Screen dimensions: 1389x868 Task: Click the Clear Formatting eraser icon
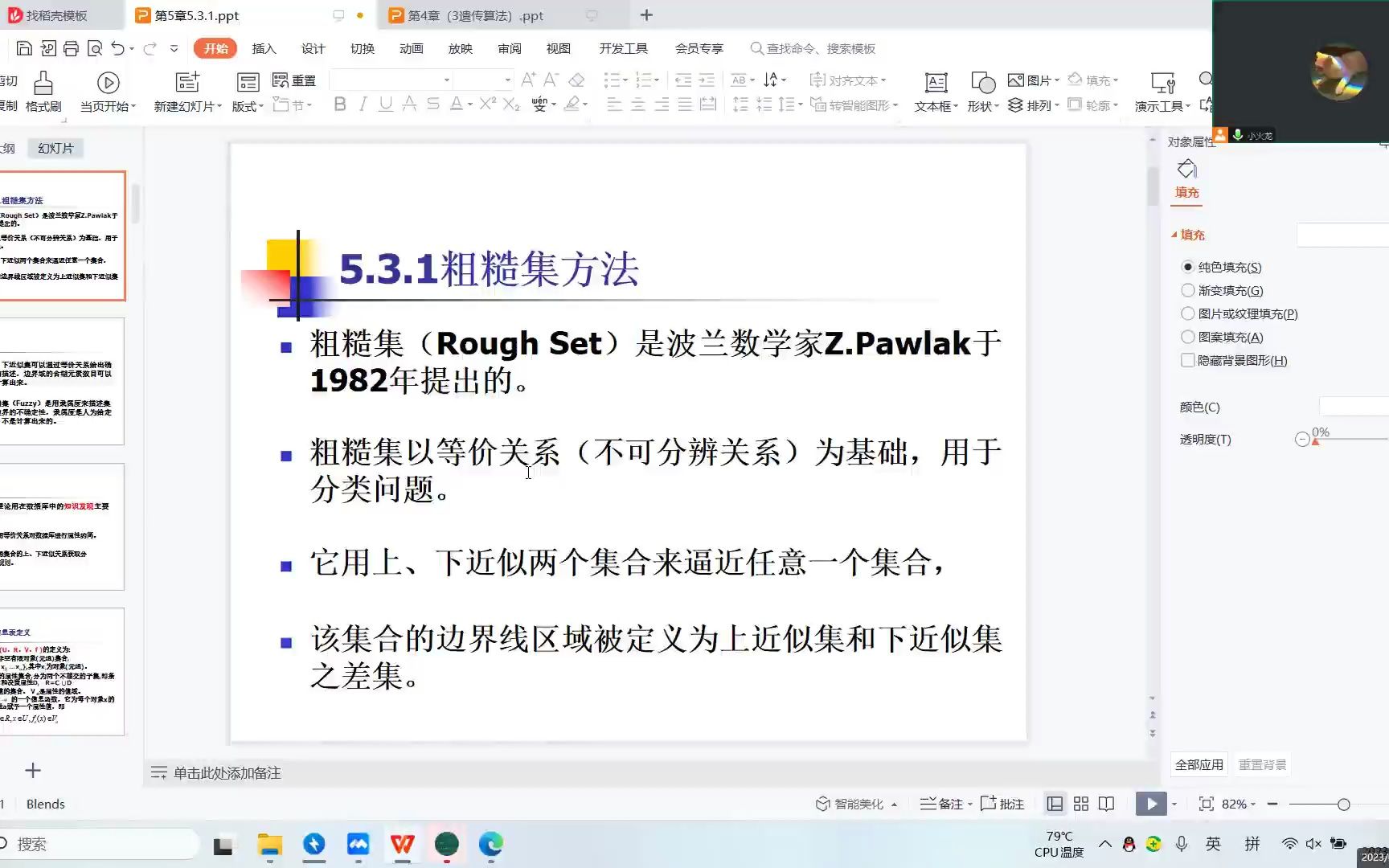tap(576, 80)
